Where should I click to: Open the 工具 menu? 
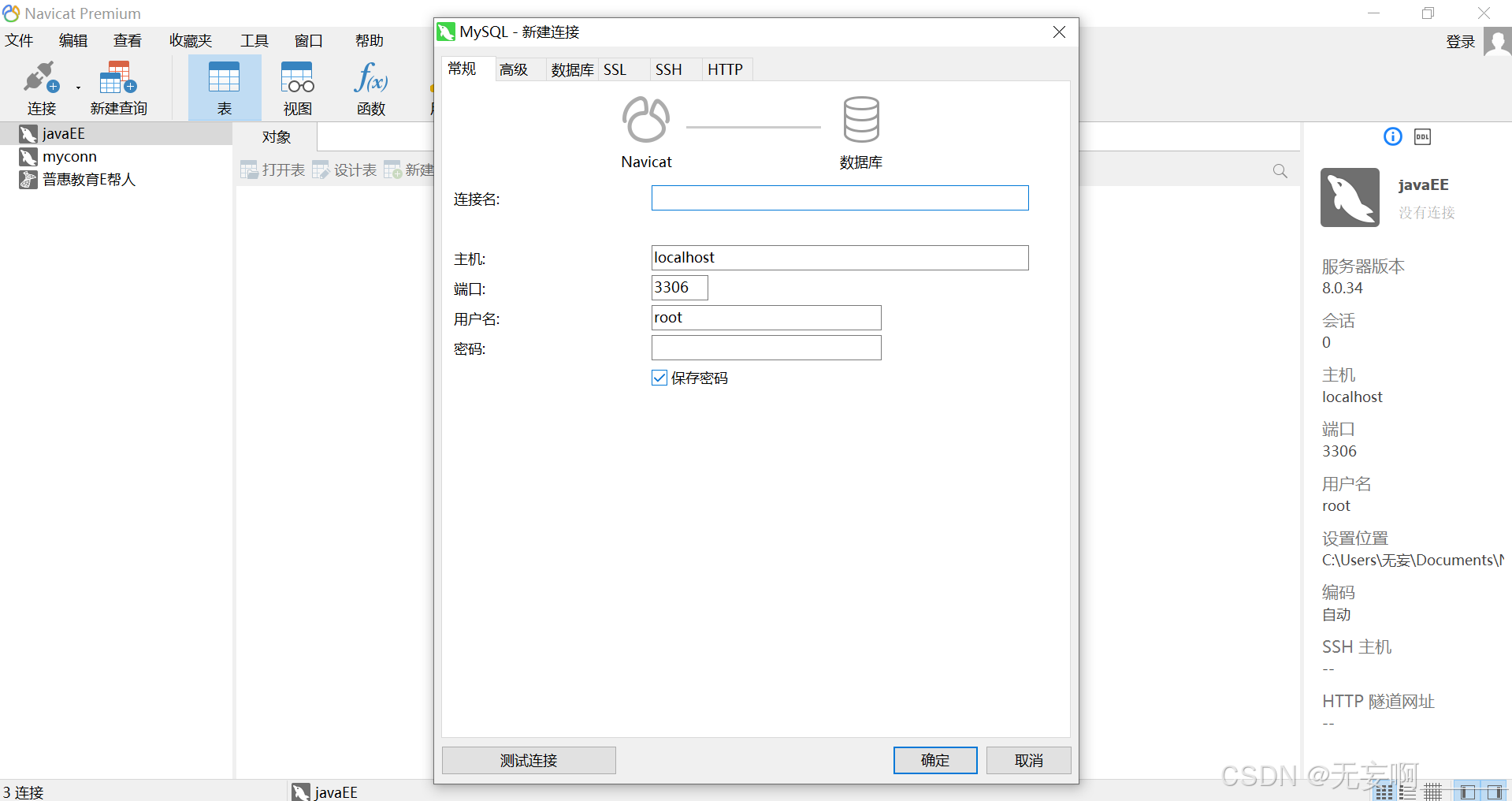tap(254, 40)
